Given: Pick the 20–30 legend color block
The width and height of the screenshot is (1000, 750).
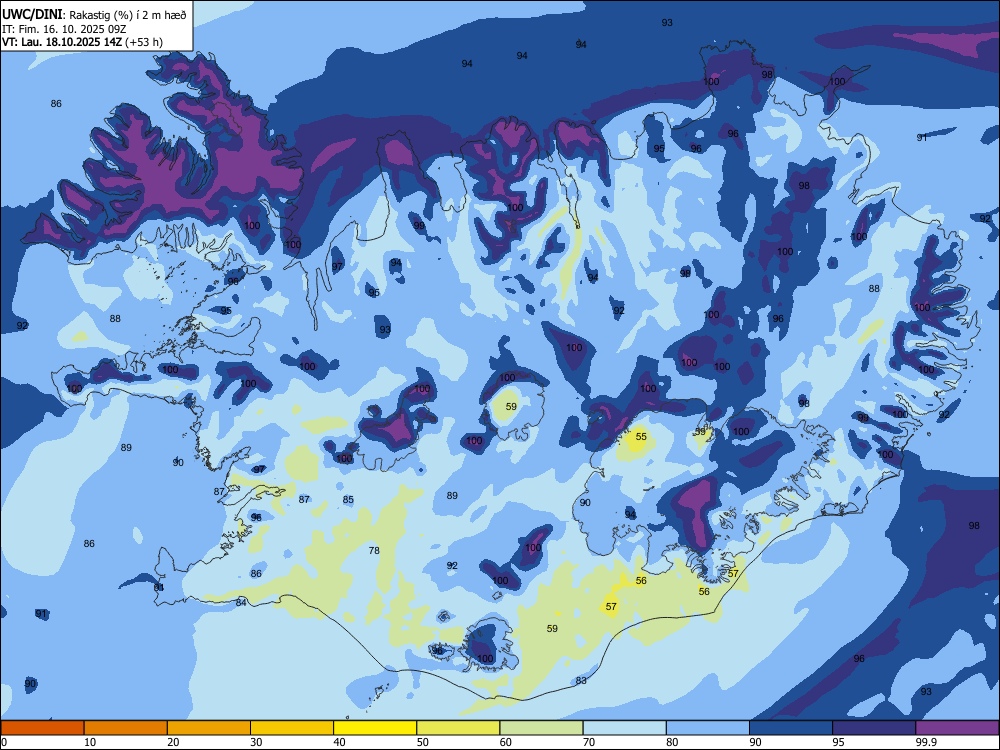Looking at the screenshot, I should 209,728.
